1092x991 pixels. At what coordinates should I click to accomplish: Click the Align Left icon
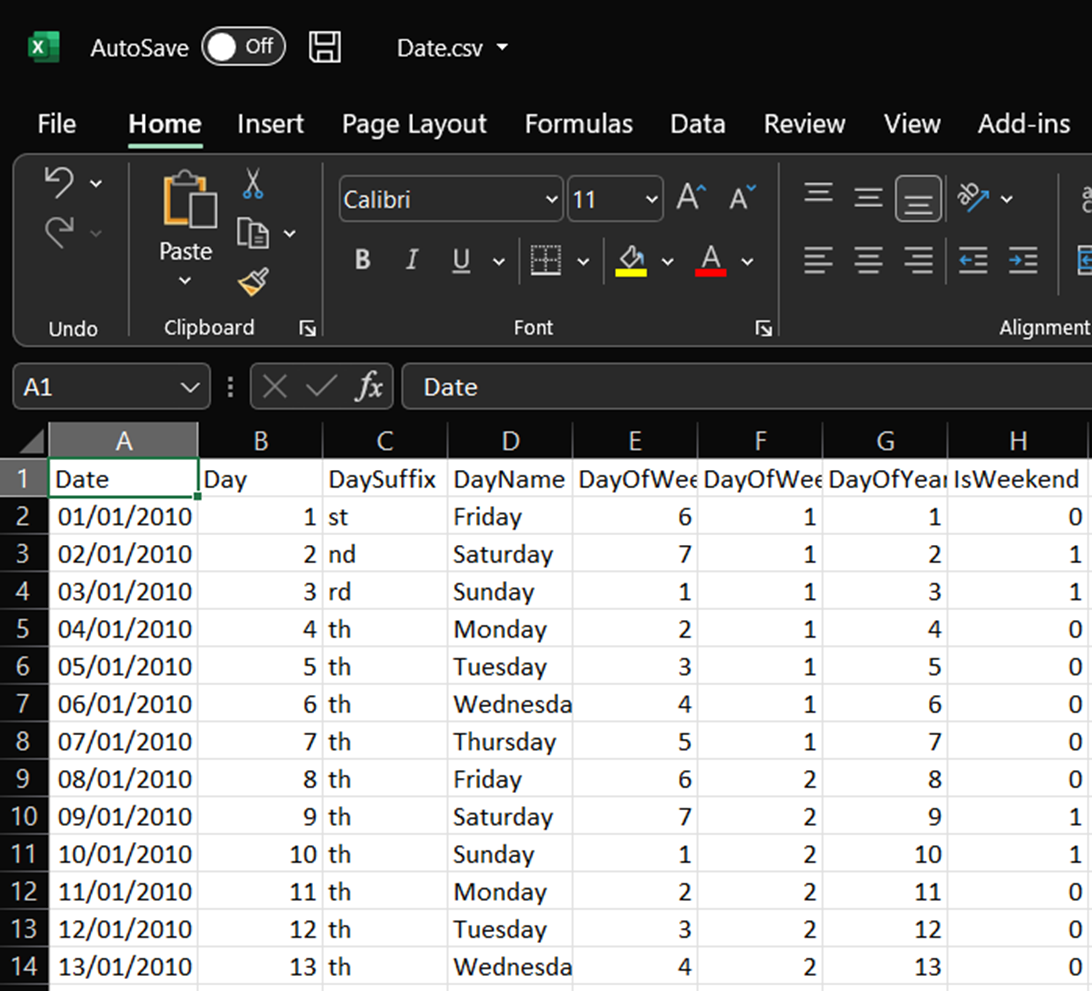tap(818, 261)
